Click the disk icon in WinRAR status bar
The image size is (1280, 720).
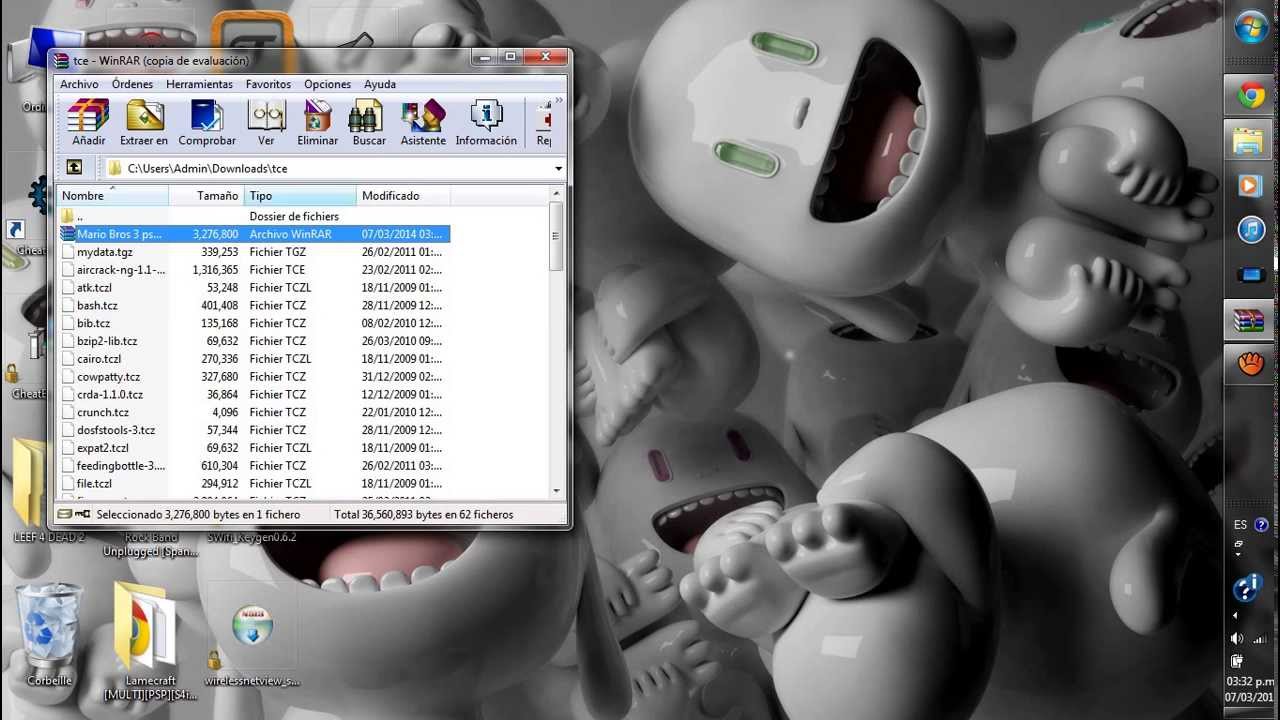[x=64, y=514]
